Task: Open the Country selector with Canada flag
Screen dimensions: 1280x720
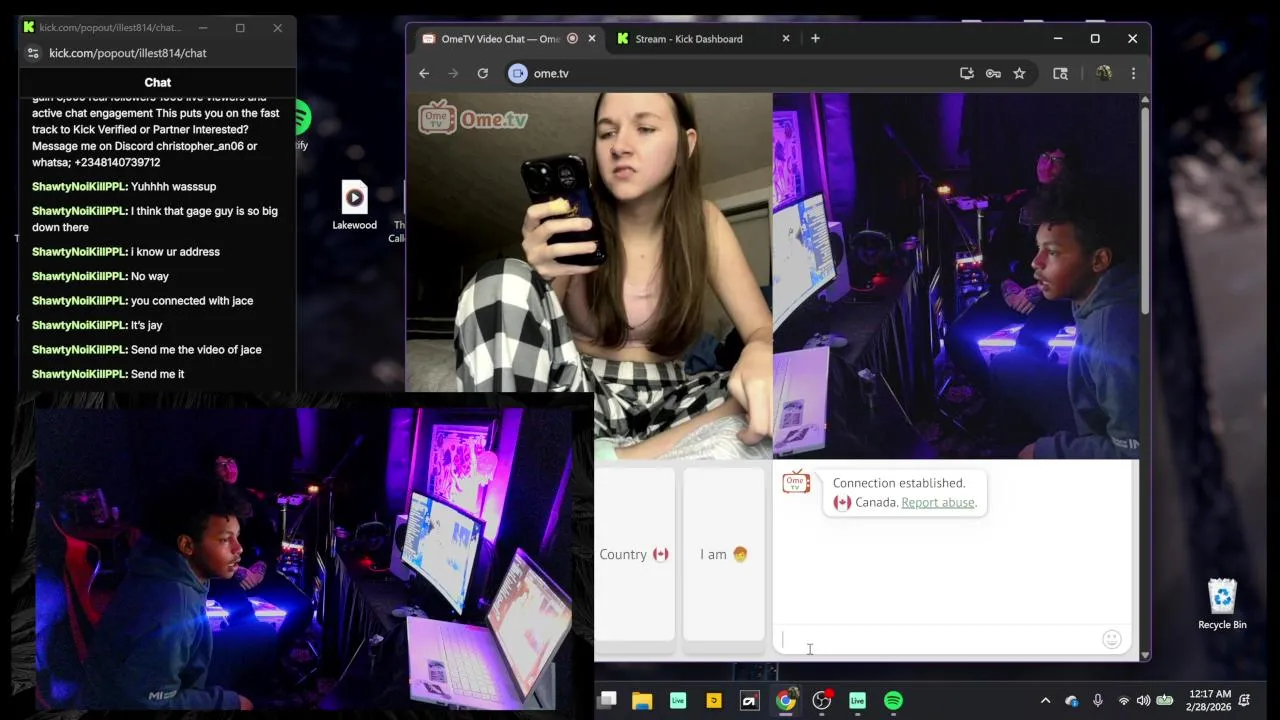Action: coord(634,554)
